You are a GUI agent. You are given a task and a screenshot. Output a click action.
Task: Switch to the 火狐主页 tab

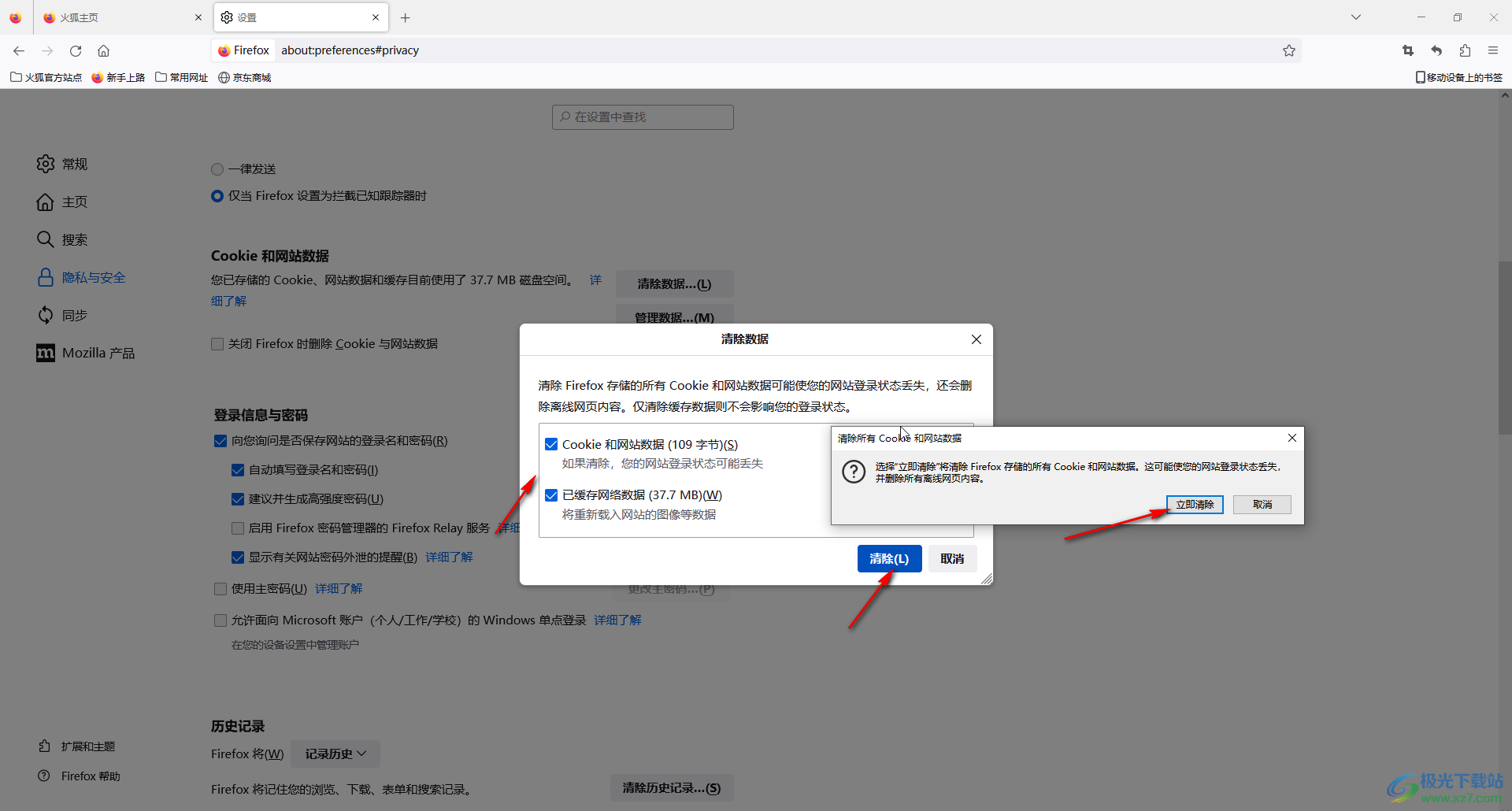click(118, 17)
